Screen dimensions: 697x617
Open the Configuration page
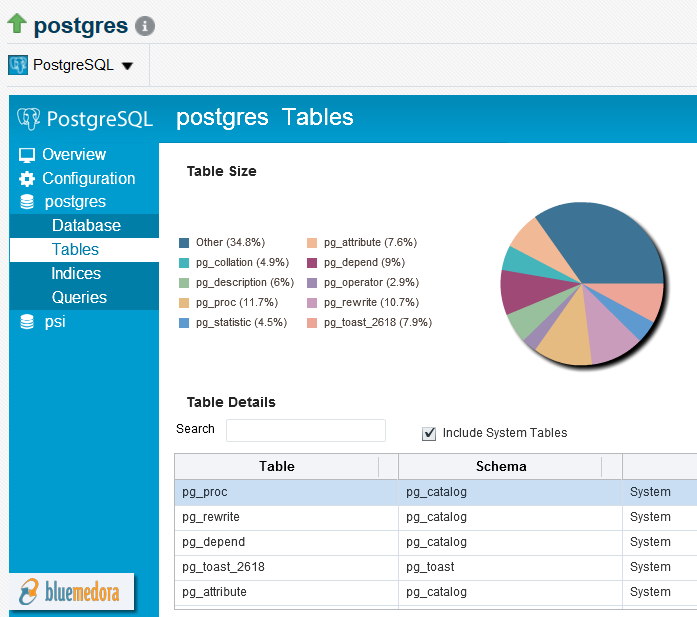(88, 179)
